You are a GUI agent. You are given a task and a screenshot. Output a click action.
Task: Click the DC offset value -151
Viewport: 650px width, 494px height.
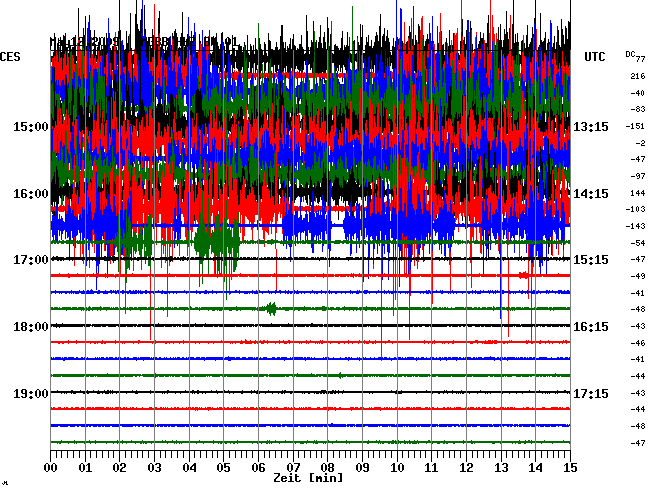click(x=636, y=126)
